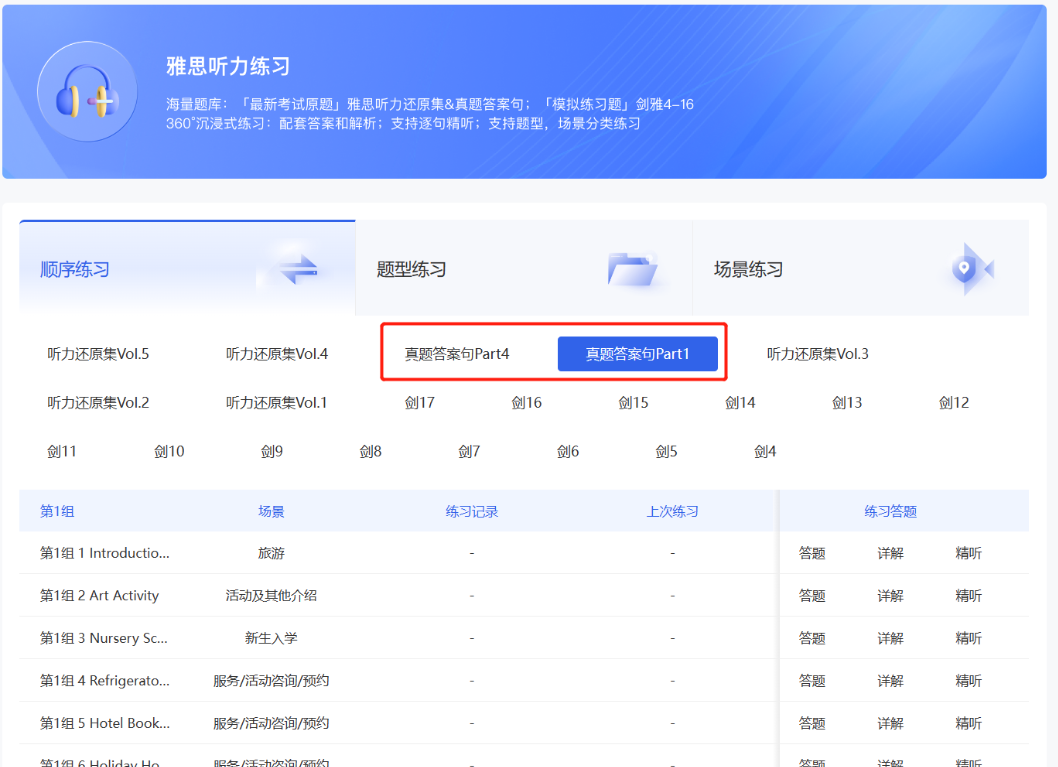Choose the 剑9 question set

(x=272, y=451)
